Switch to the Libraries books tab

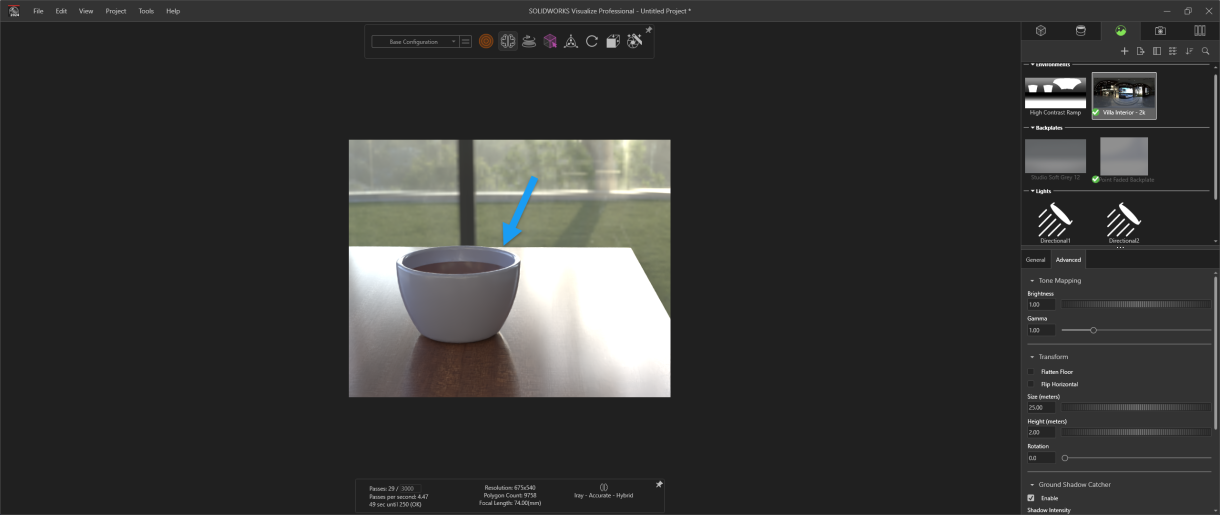coord(1200,30)
